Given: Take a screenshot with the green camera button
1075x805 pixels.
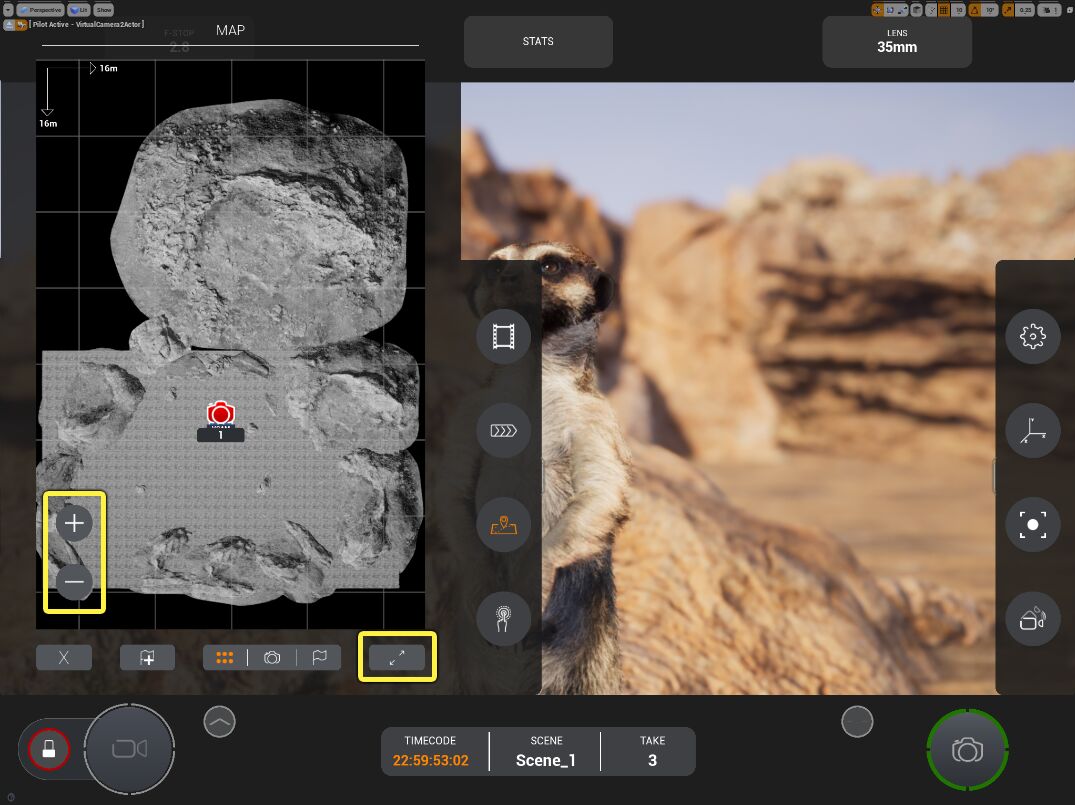Looking at the screenshot, I should point(967,750).
